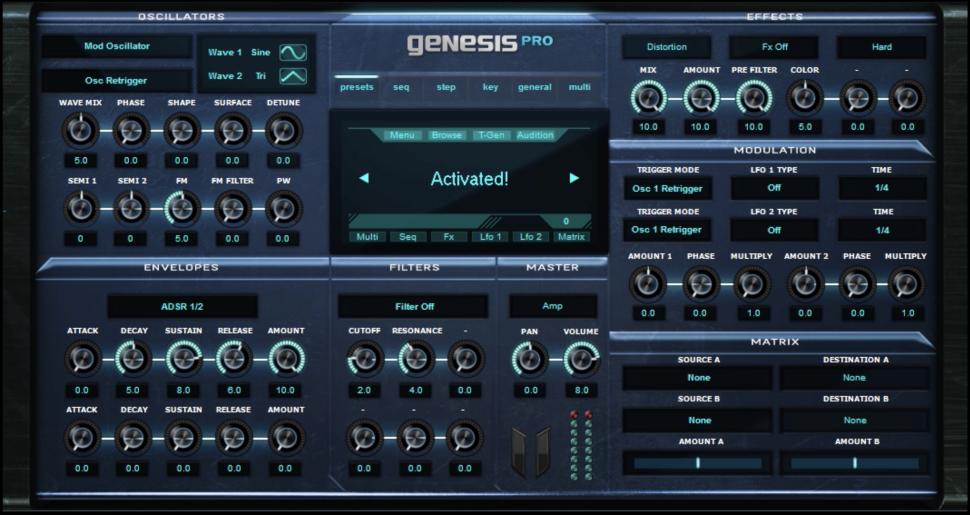
Task: Click the modulation AMOUNT 2 knob
Action: click(x=805, y=284)
